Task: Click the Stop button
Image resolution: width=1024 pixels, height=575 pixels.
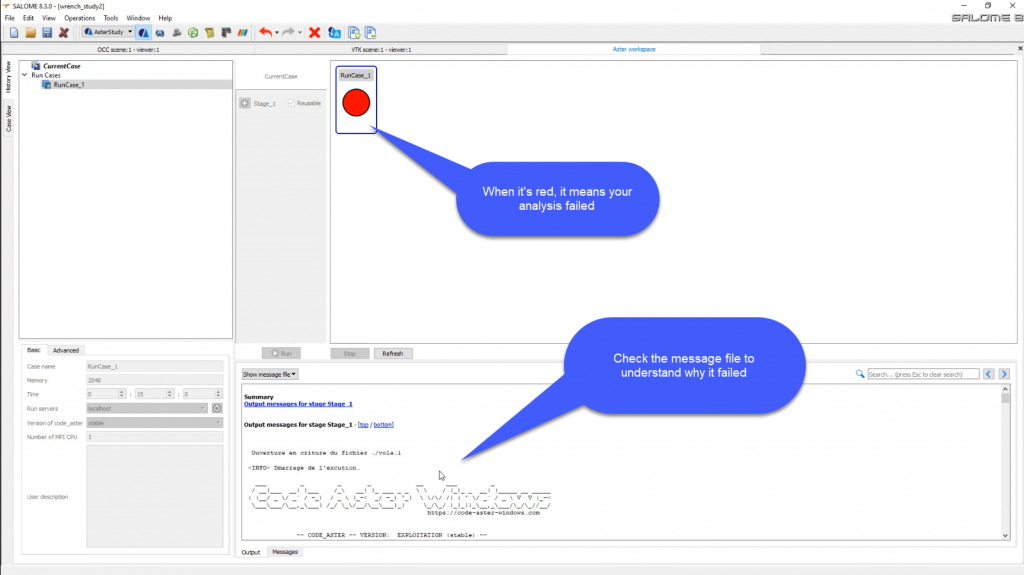Action: coord(349,353)
